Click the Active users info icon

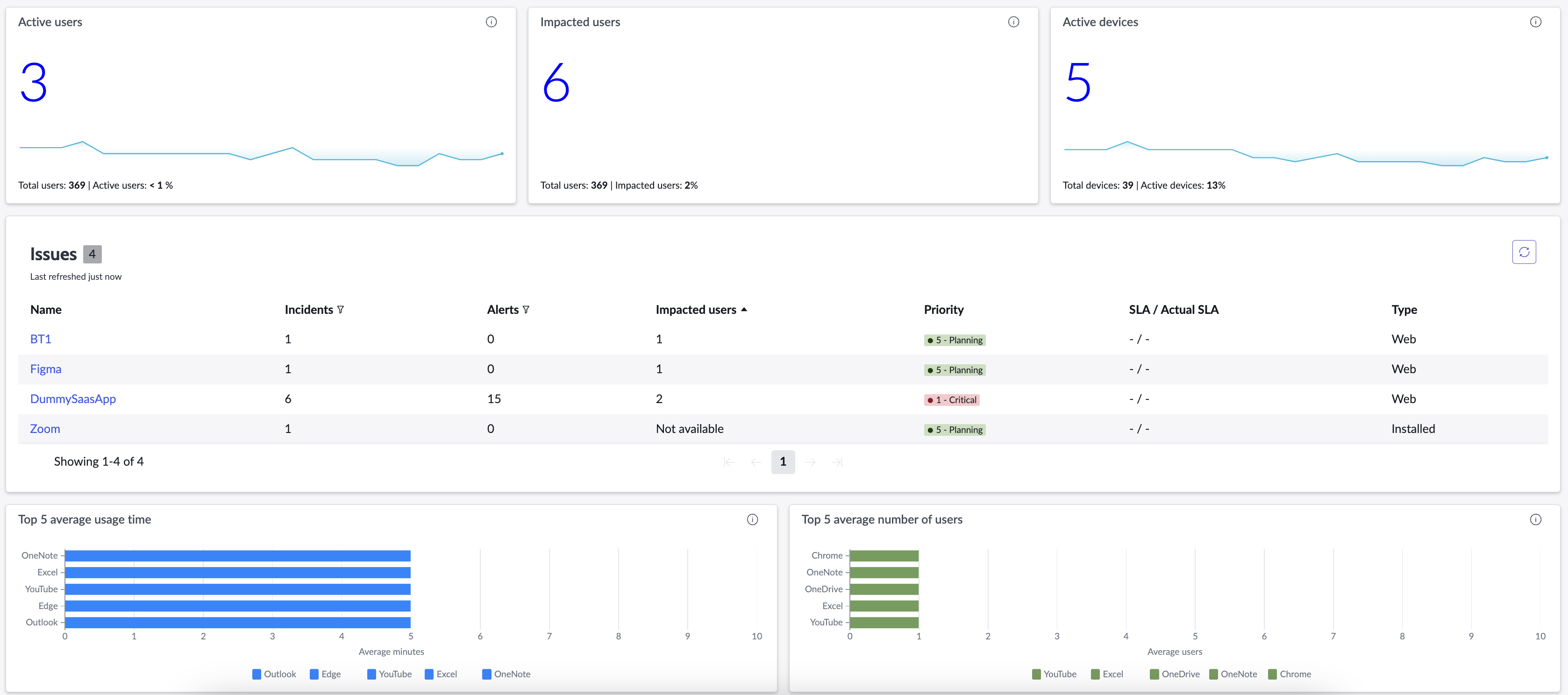tap(491, 22)
